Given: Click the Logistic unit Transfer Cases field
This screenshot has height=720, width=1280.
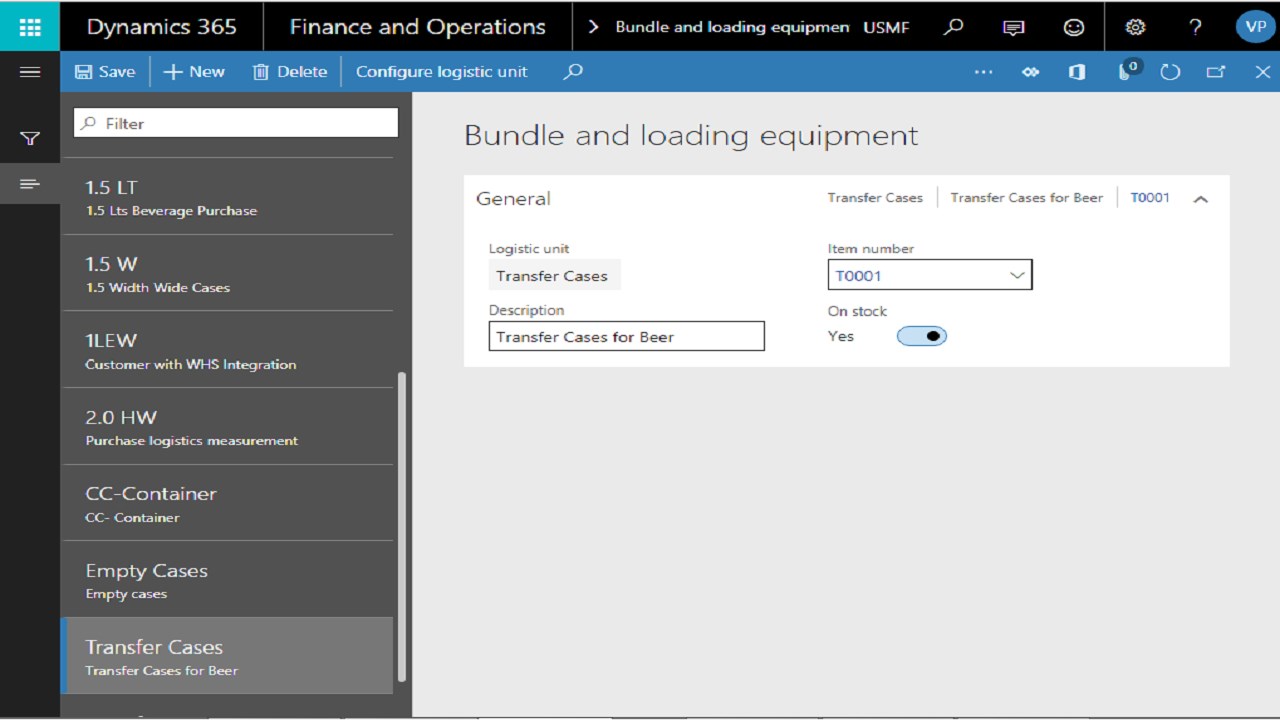Looking at the screenshot, I should 555,275.
